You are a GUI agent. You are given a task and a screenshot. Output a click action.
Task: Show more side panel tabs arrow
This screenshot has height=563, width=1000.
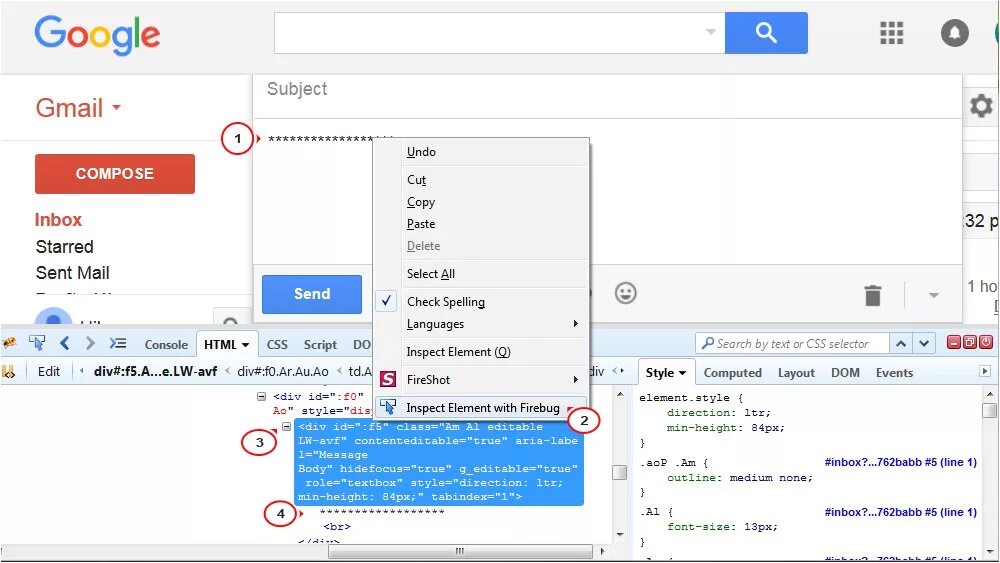[985, 371]
